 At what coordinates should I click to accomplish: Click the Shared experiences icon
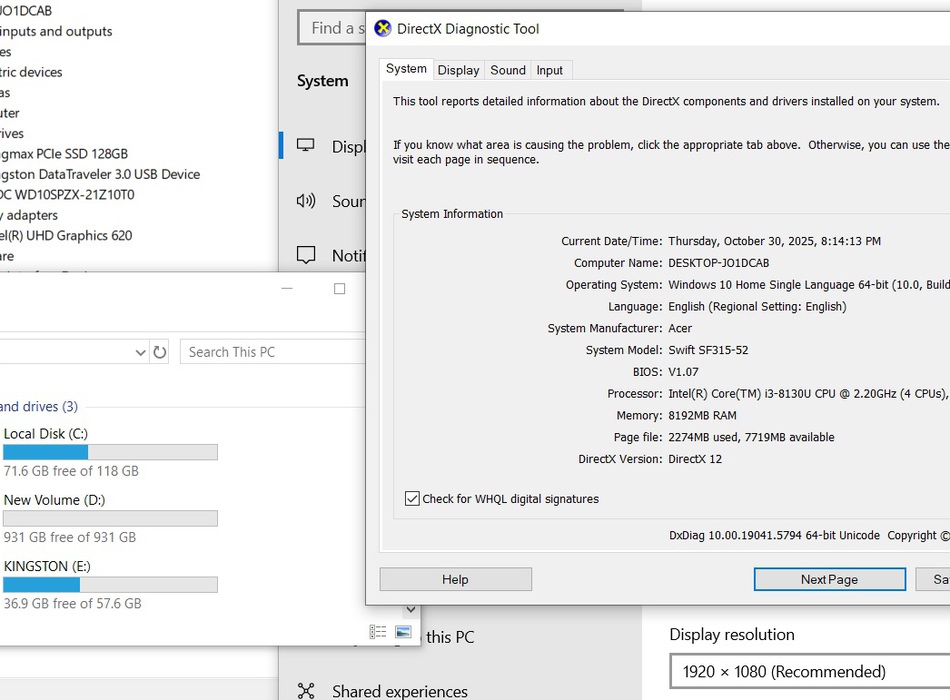coord(306,691)
